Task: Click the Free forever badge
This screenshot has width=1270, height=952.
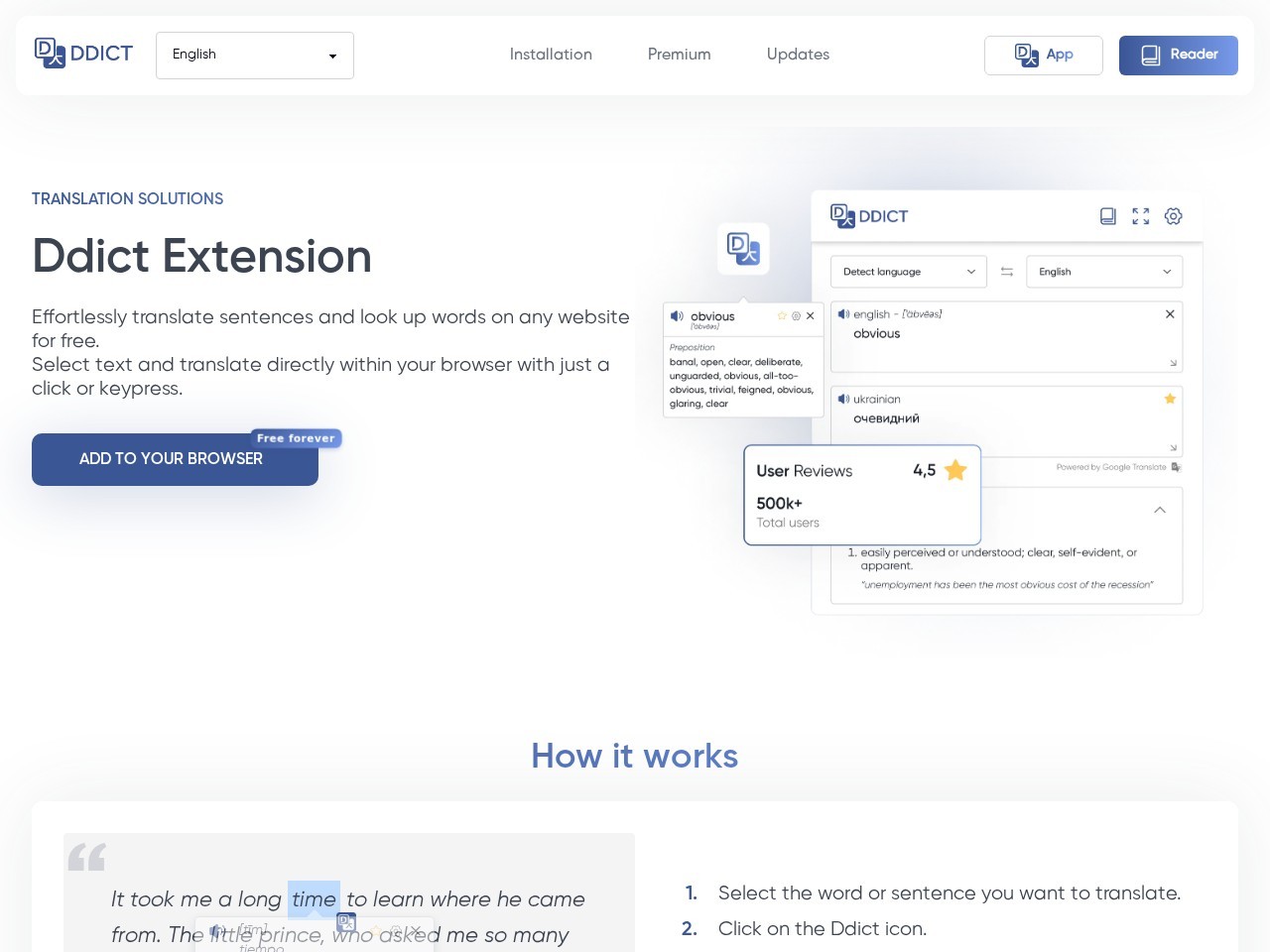Action: tap(296, 438)
